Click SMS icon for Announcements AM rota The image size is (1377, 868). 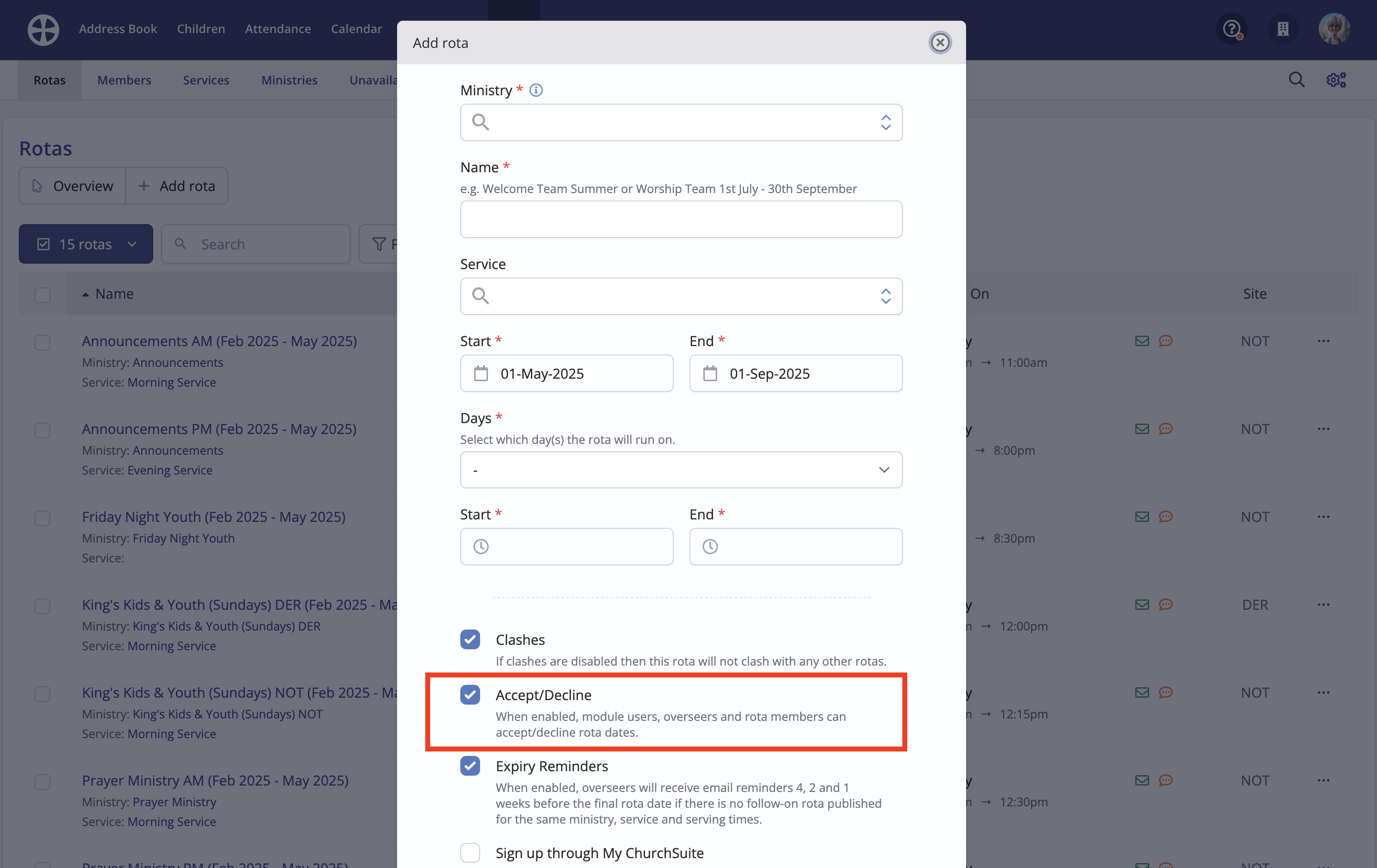(1166, 341)
